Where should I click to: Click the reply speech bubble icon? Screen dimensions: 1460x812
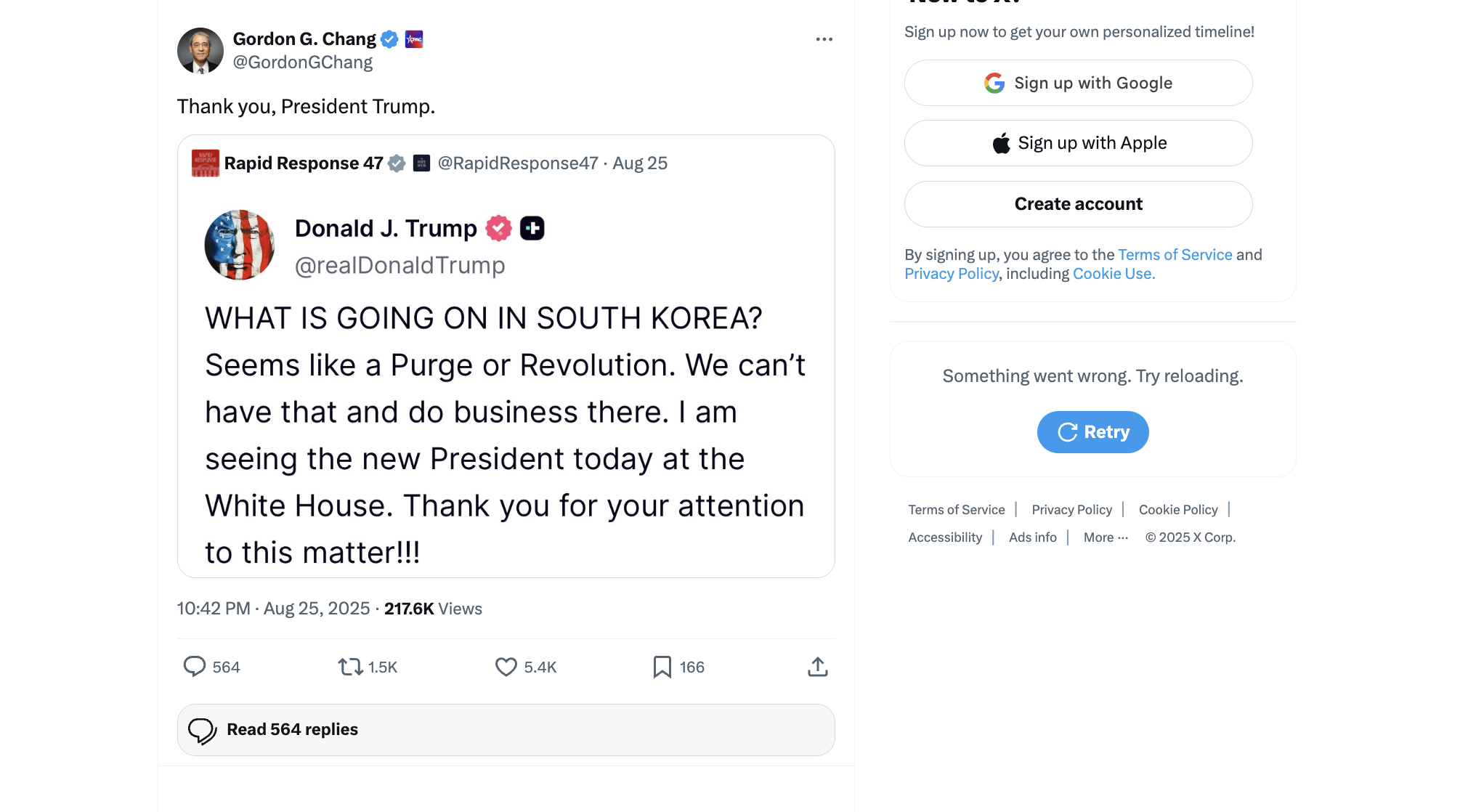coord(195,667)
